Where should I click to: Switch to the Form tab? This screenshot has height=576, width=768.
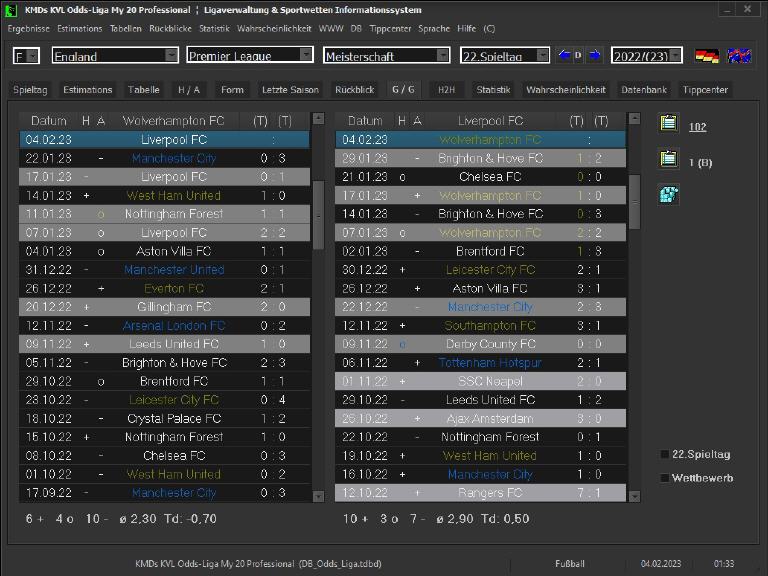[232, 90]
